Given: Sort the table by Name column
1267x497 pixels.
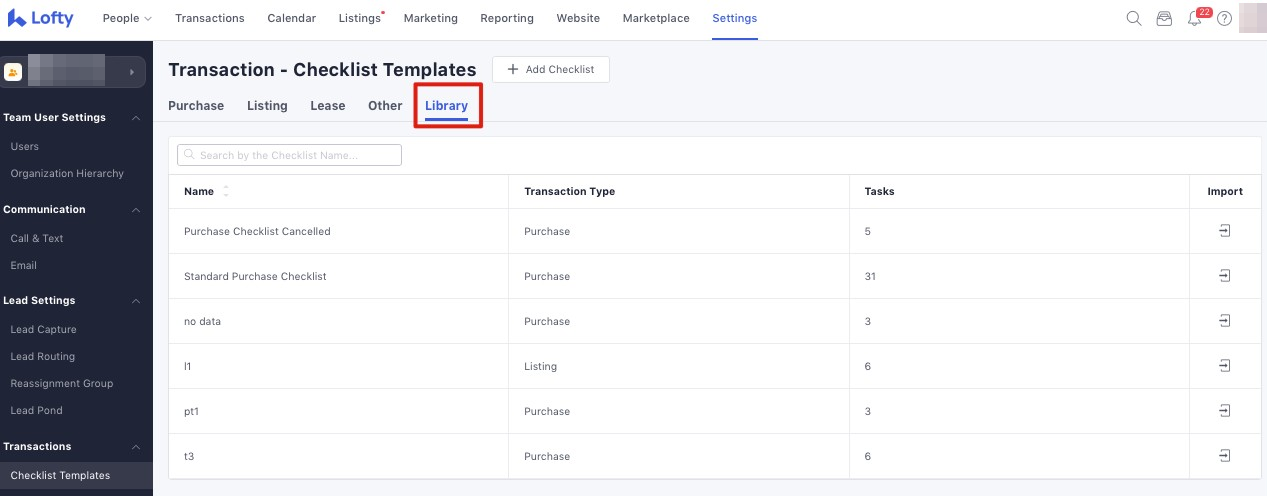Looking at the screenshot, I should (226, 191).
